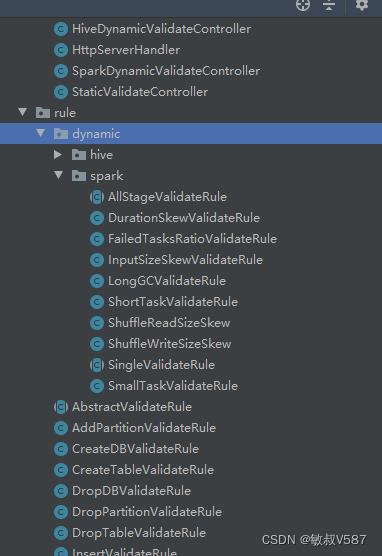Click class icon of AddPartitionValidateRule
This screenshot has width=382, height=556.
(x=61, y=428)
